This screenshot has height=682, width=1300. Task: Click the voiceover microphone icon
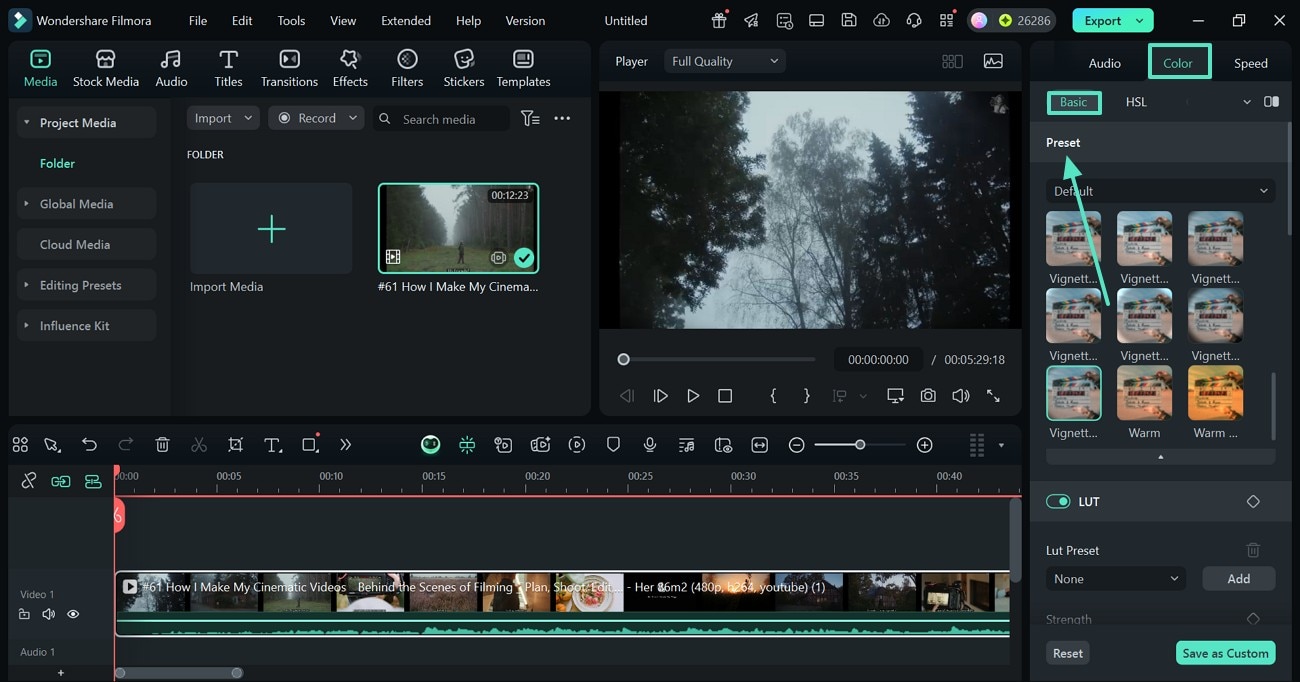pos(650,445)
